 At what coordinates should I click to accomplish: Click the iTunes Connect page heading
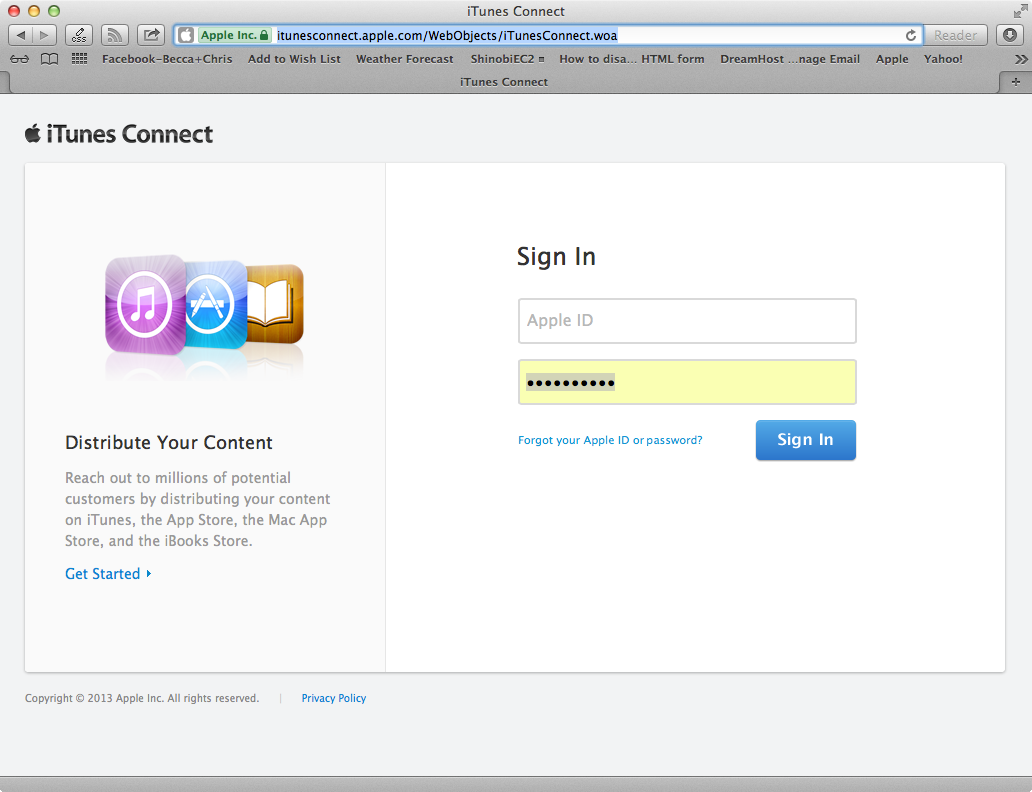pos(130,134)
